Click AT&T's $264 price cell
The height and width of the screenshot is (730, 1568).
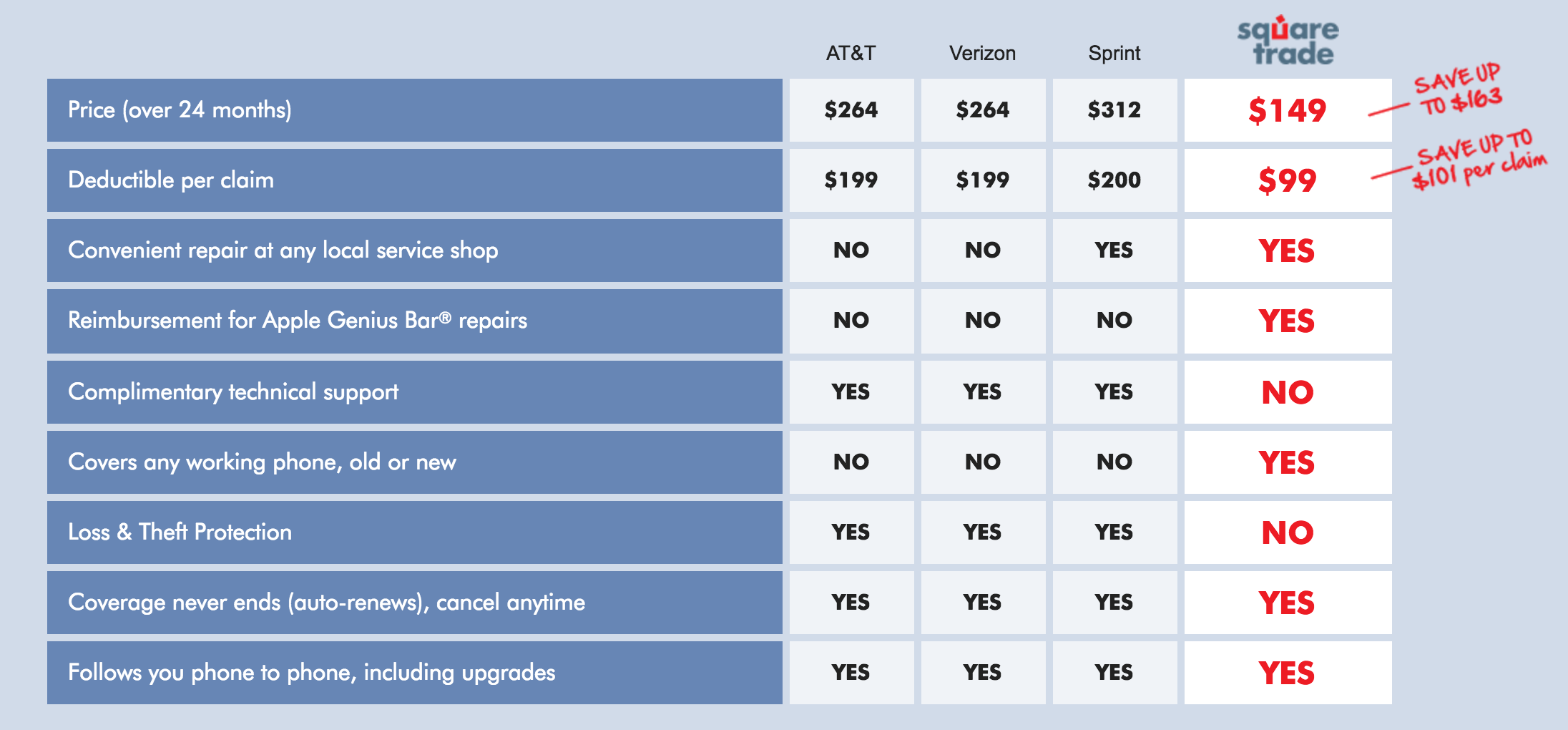[x=851, y=110]
